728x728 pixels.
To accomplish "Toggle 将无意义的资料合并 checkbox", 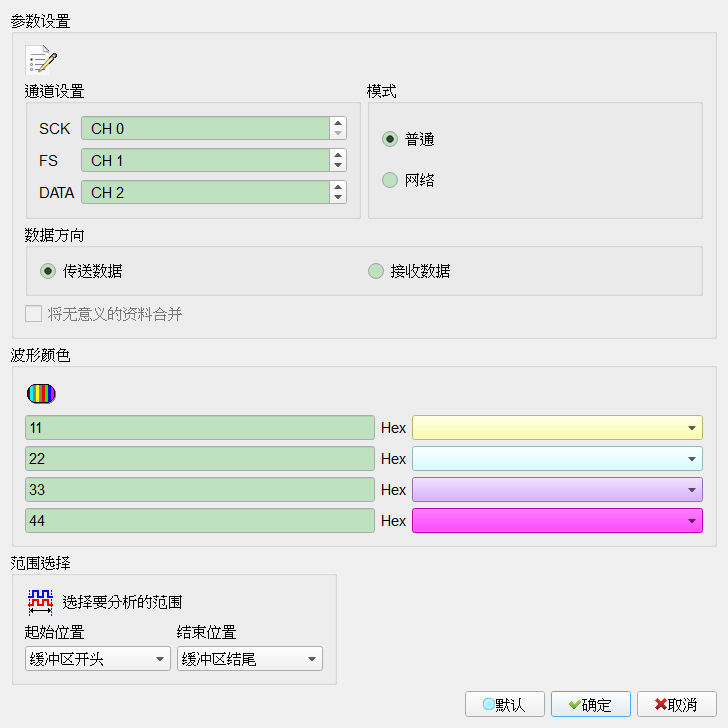I will pyautogui.click(x=33, y=314).
